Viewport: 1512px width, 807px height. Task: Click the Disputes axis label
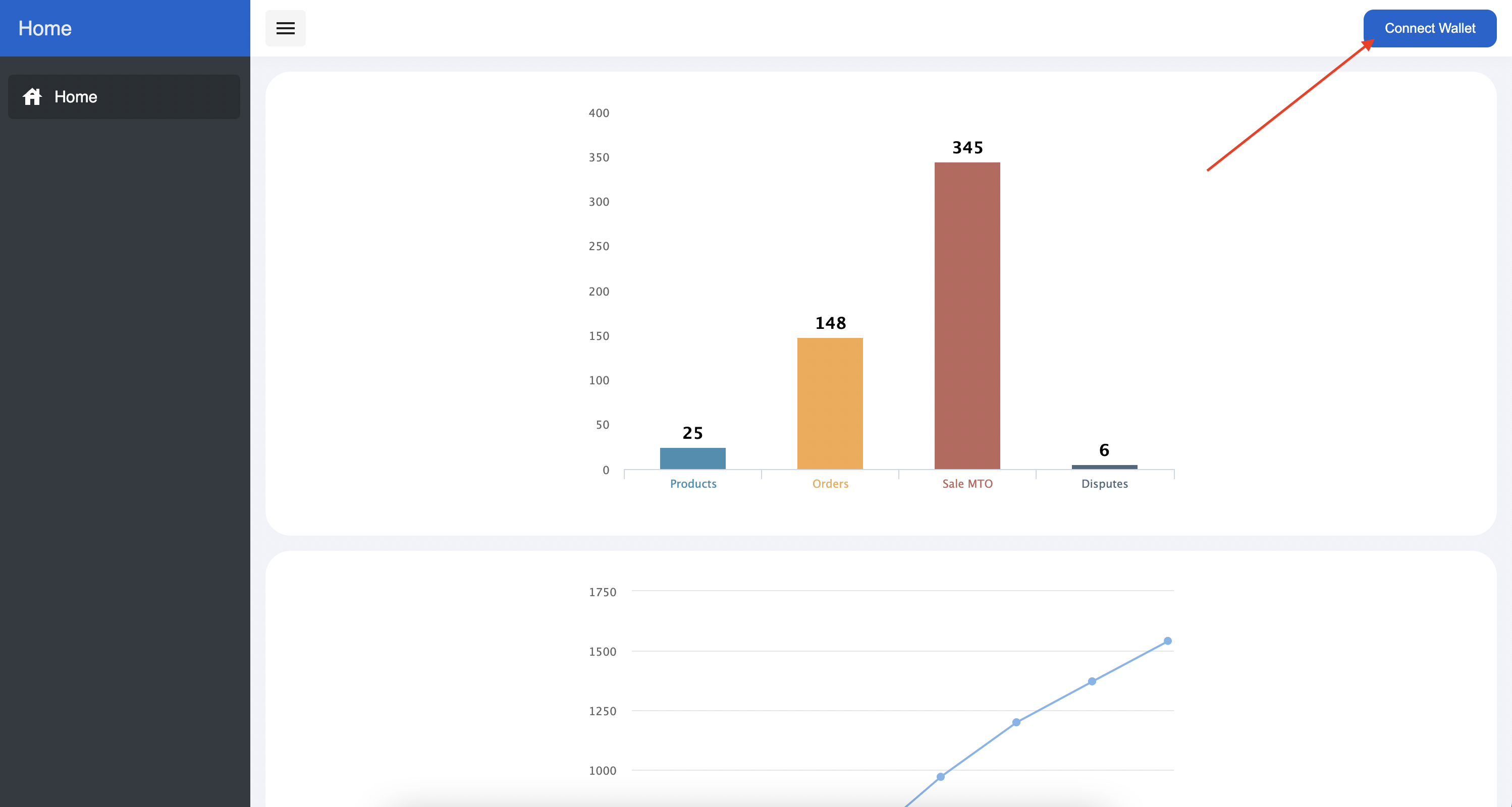pos(1104,484)
